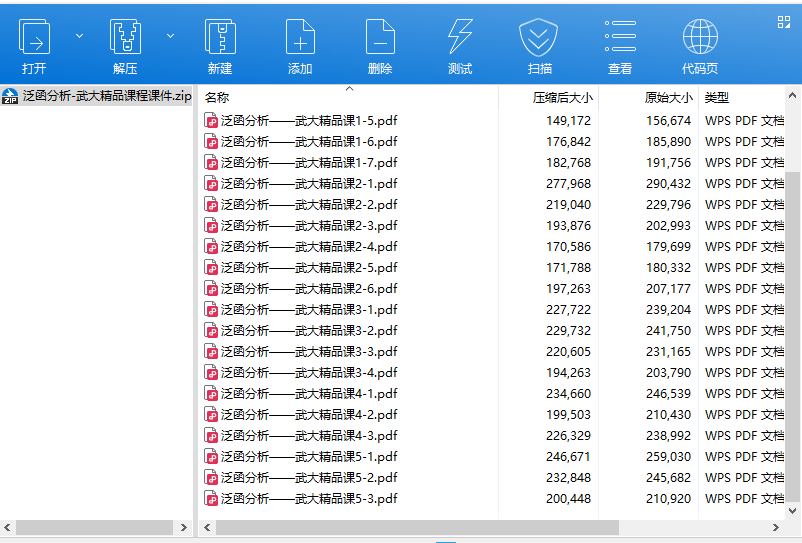802x543 pixels.
Task: Click the tree pane horizontal scrollbar thumb
Action: 94,527
